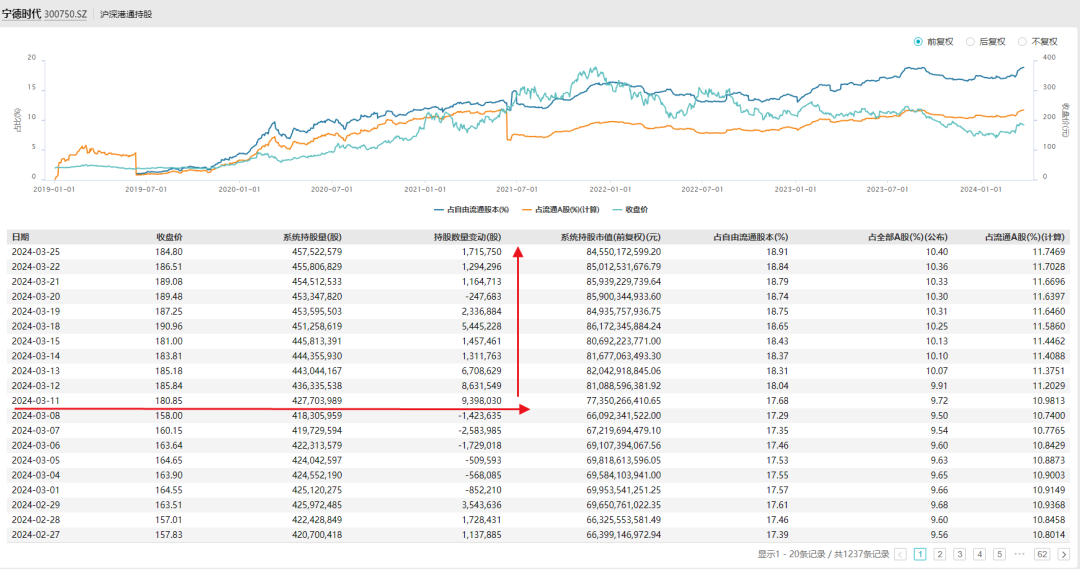
Task: Select the 后复权 radio option
Action: (x=985, y=42)
